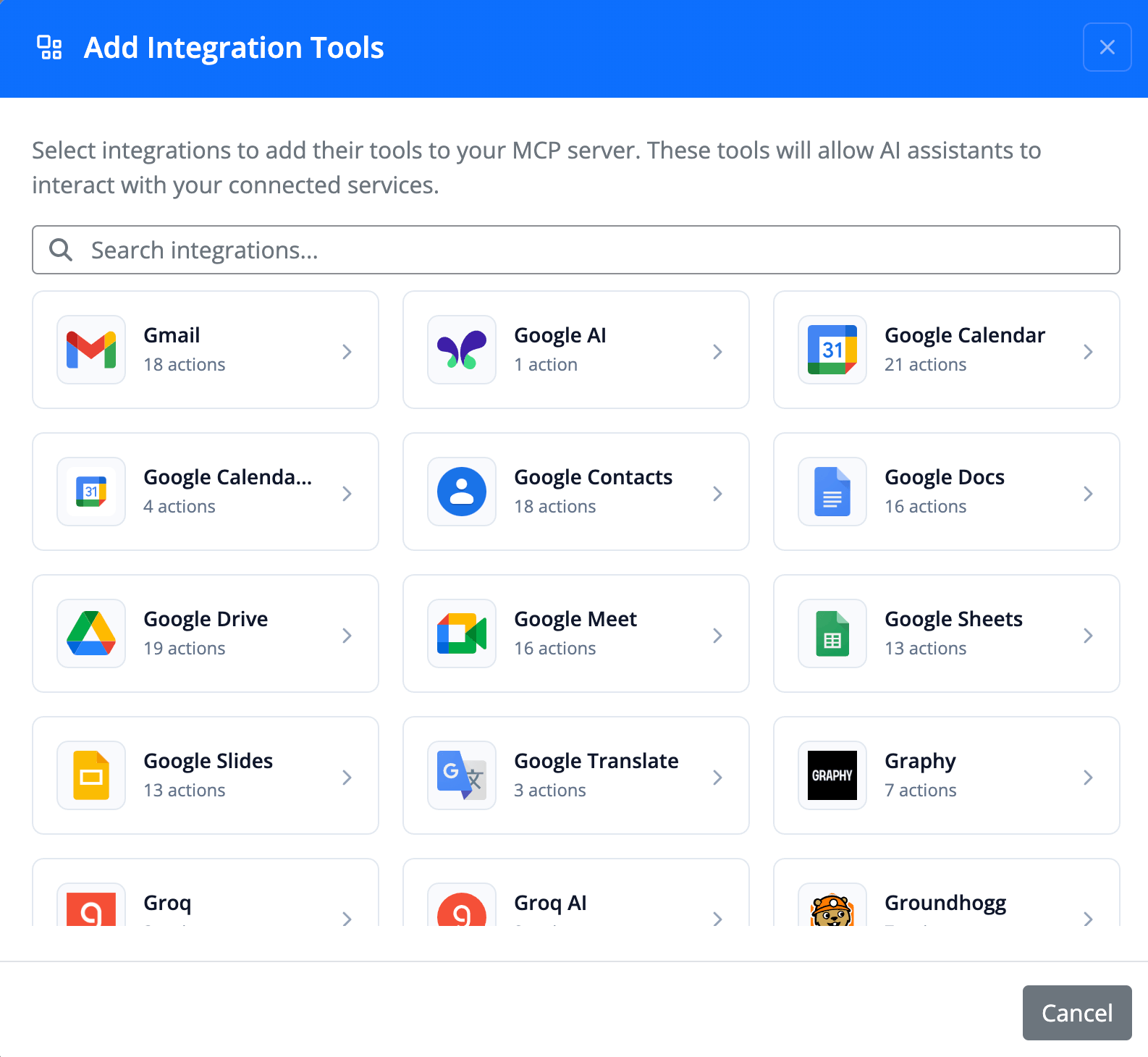
Task: Click the Google Contacts title text
Action: click(594, 477)
